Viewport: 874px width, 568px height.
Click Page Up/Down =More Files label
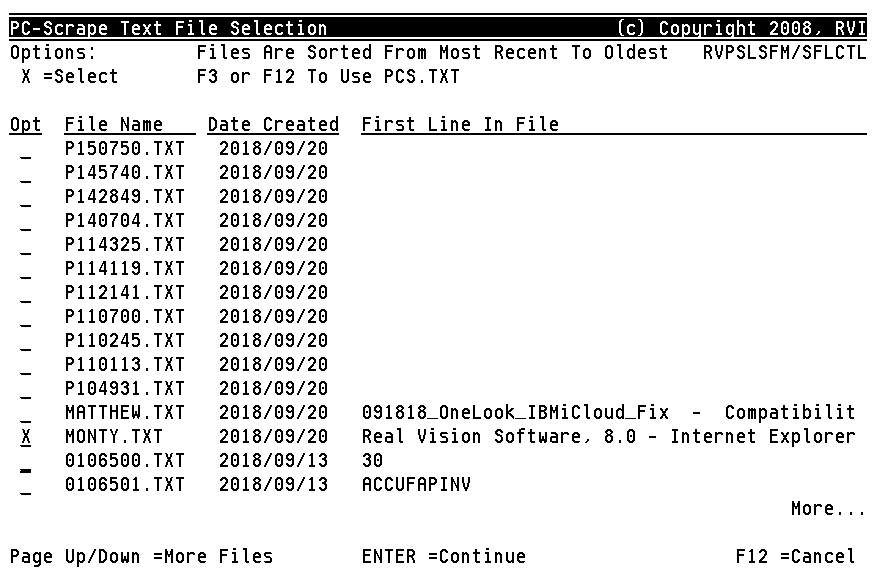coord(142,556)
